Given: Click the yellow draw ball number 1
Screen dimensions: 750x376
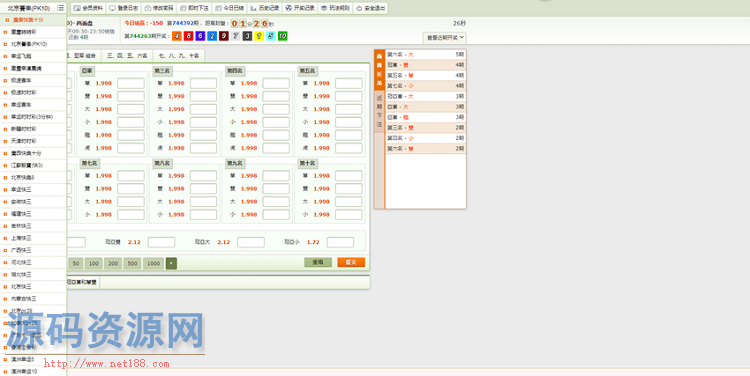Looking at the screenshot, I should pos(259,36).
